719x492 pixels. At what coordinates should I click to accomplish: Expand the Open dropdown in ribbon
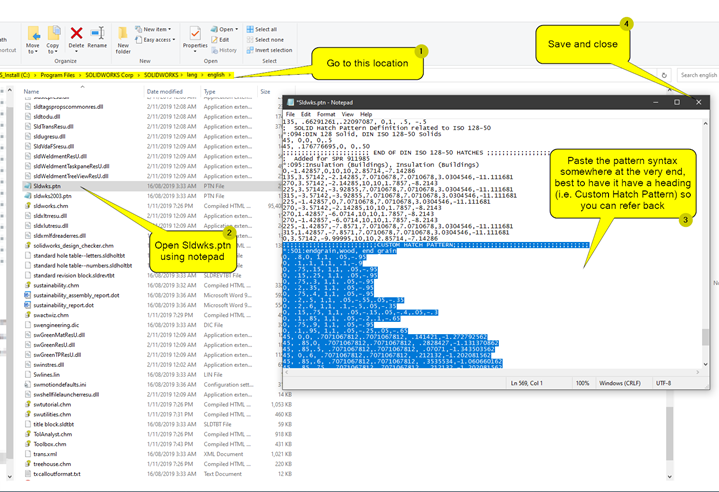point(227,29)
